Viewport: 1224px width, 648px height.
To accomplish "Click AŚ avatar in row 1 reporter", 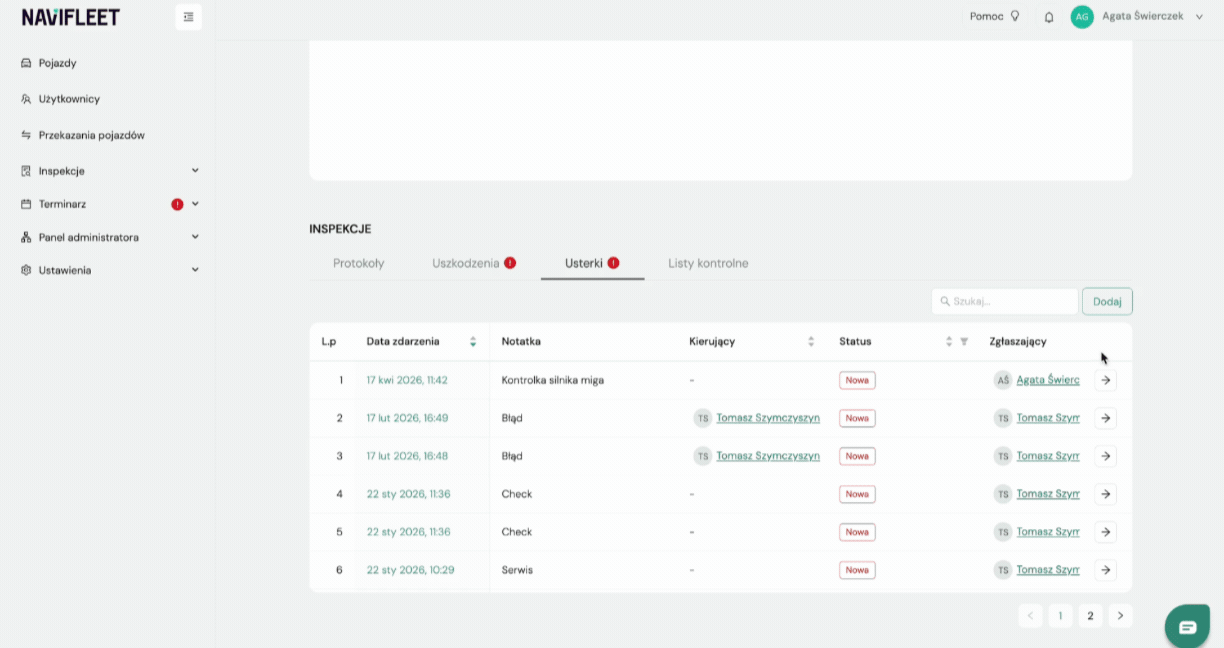I will [x=1003, y=380].
